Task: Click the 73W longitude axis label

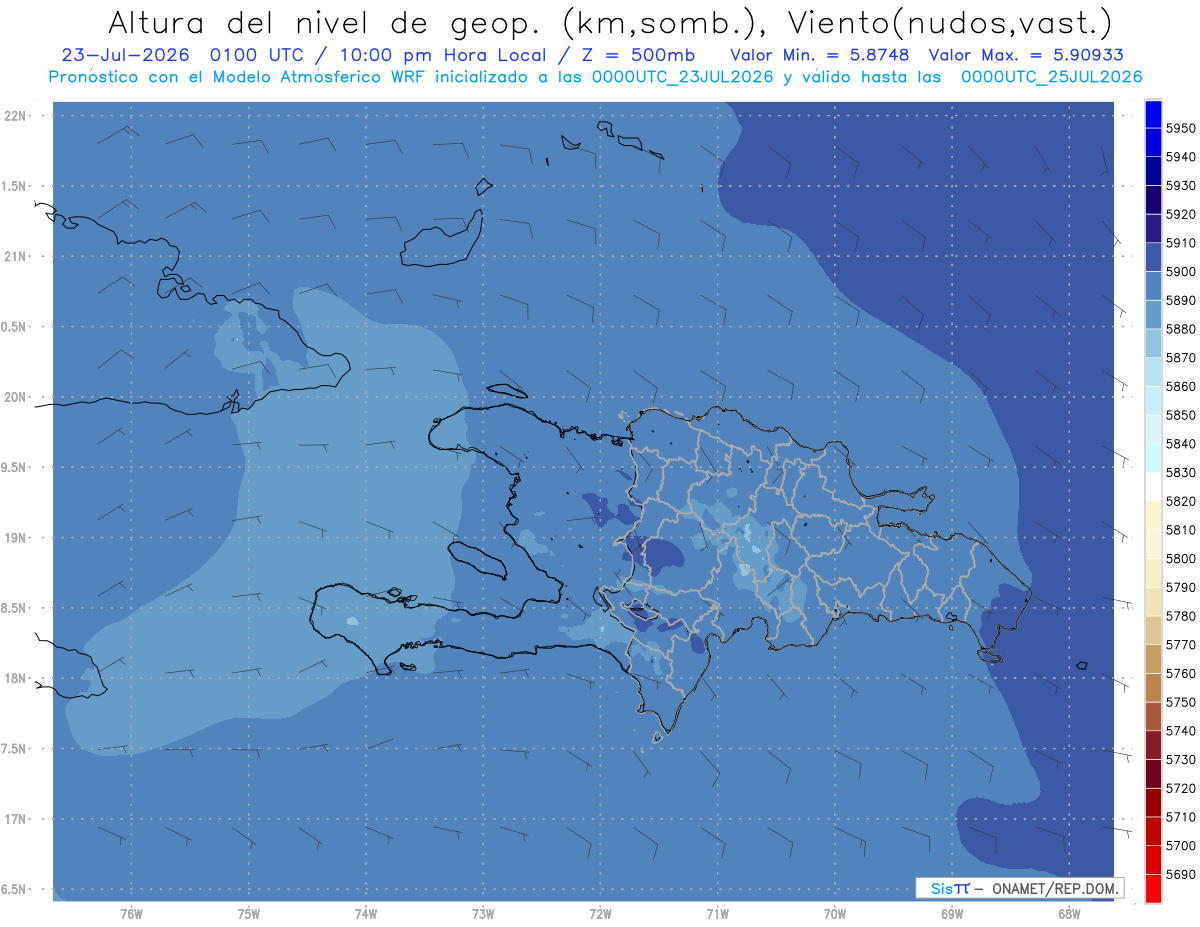Action: click(483, 913)
